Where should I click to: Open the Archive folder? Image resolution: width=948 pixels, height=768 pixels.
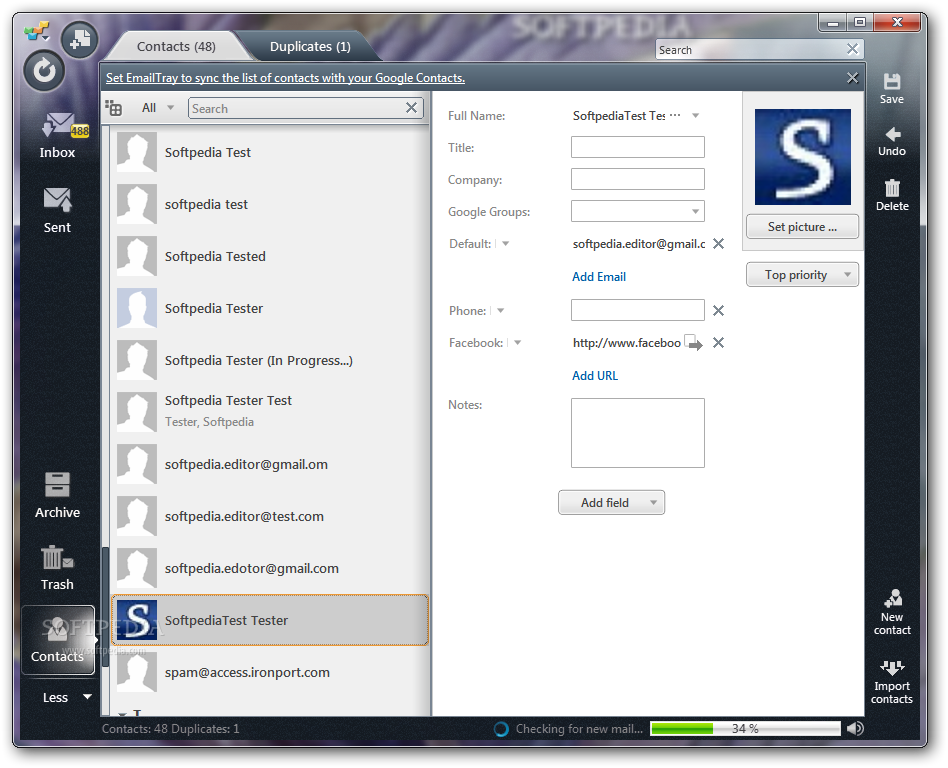[x=57, y=495]
